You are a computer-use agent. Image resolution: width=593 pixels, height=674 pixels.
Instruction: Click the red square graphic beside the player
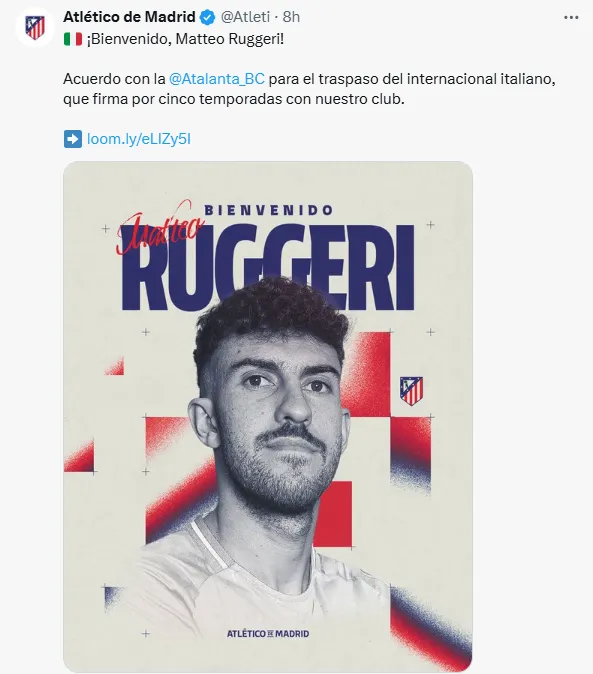click(335, 514)
